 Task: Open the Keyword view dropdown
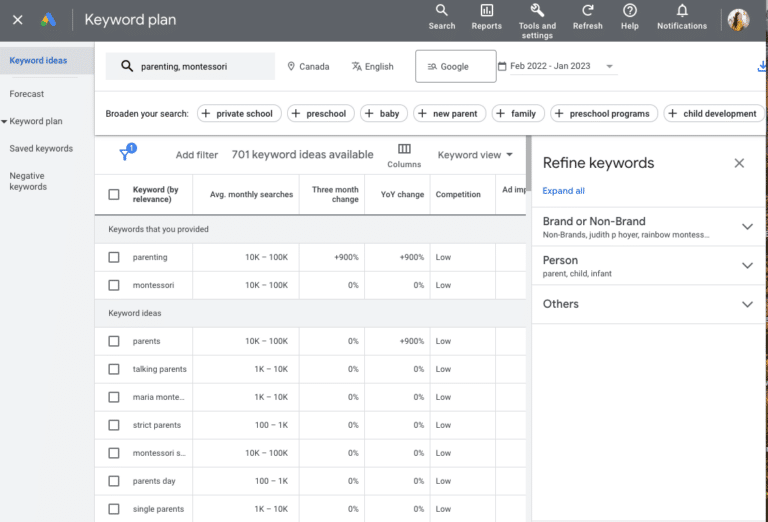tap(475, 155)
